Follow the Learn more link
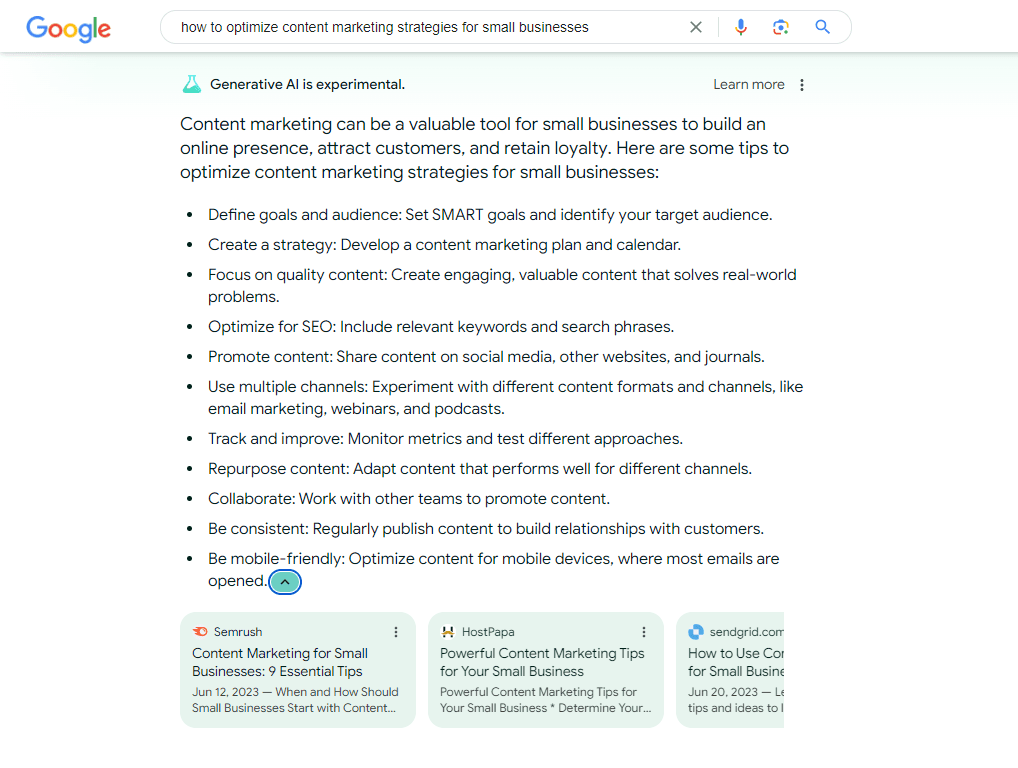 point(749,84)
